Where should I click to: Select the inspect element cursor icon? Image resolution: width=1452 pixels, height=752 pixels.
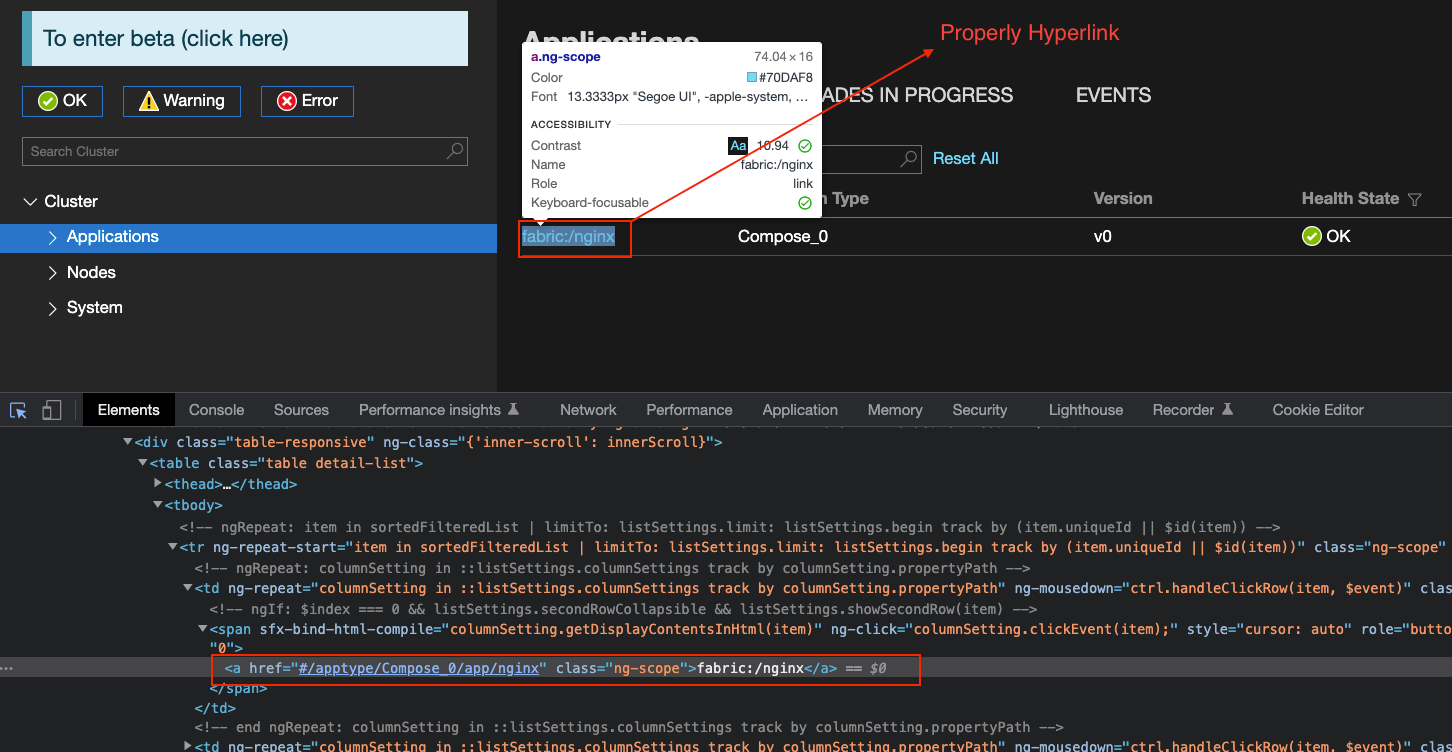(17, 410)
